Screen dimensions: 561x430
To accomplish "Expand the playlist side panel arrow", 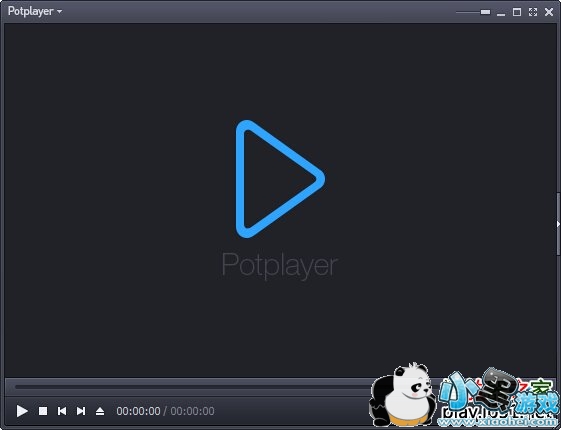I will coord(558,224).
